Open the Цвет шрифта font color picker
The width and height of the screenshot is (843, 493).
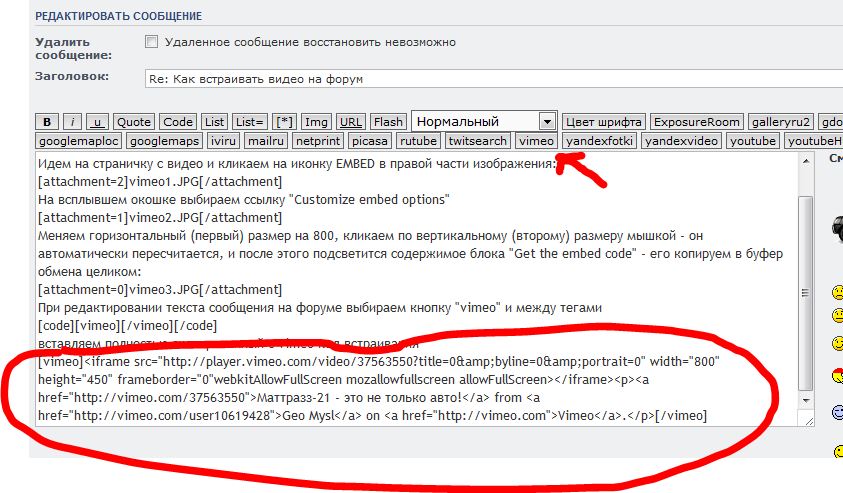603,122
